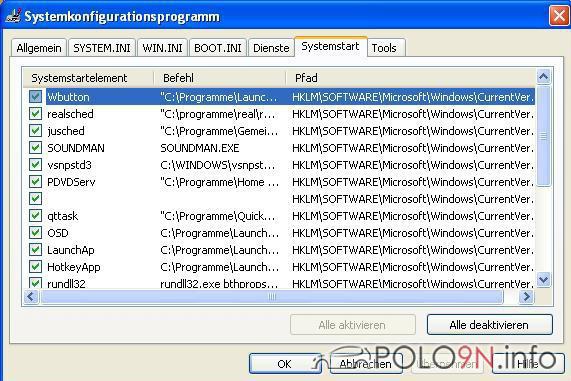Select the vsnpstd3 entry name
571x381 pixels.
[x=69, y=165]
